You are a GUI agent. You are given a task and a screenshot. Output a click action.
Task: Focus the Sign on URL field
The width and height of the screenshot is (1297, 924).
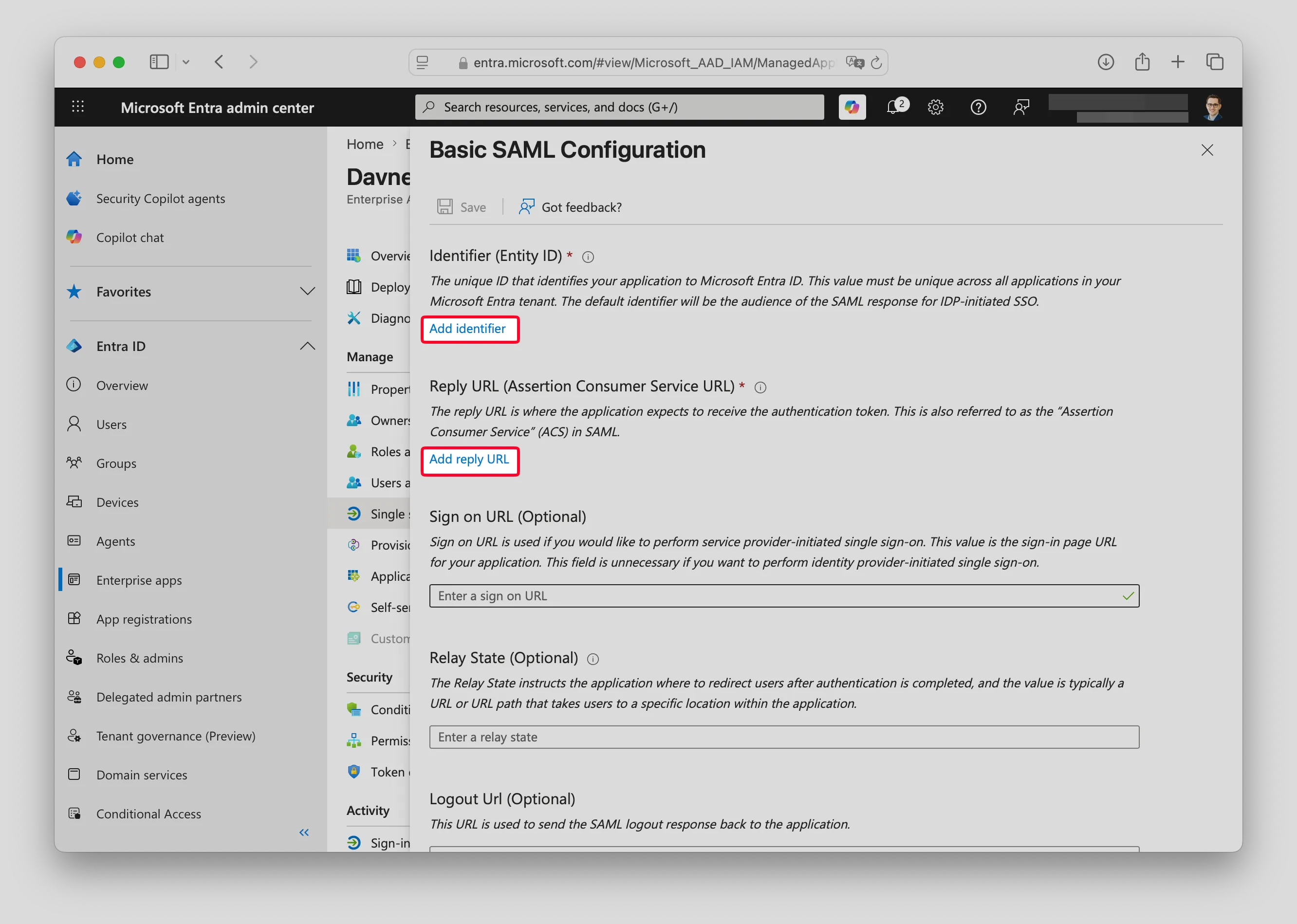pyautogui.click(x=784, y=596)
